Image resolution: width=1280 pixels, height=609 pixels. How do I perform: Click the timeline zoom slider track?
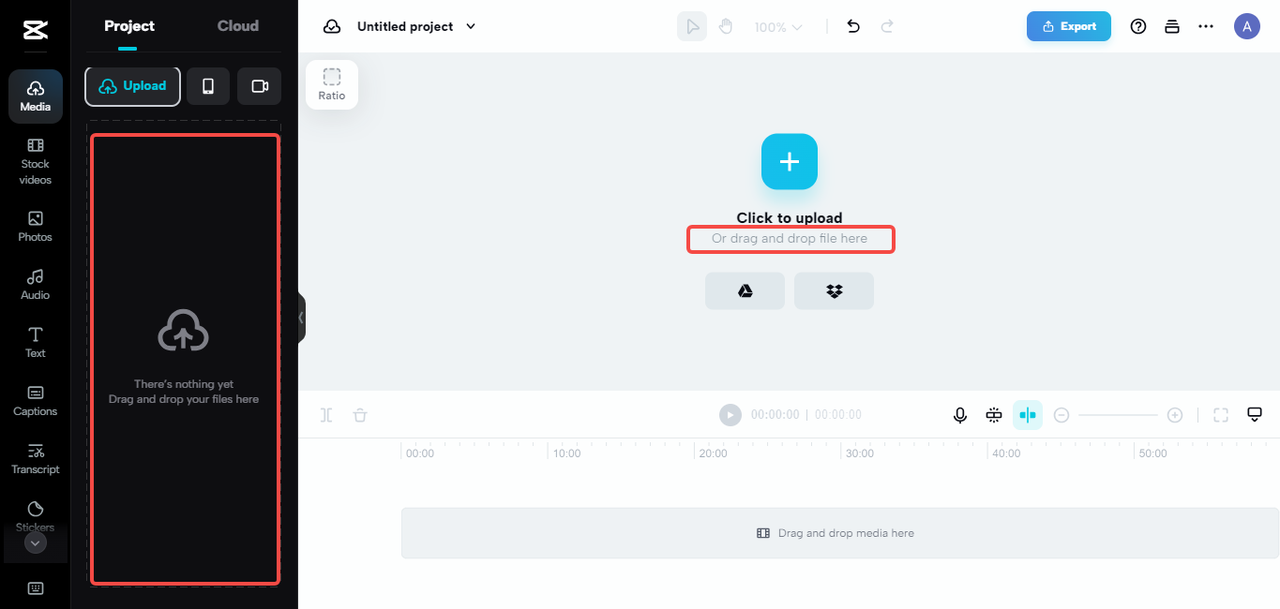click(x=1118, y=415)
